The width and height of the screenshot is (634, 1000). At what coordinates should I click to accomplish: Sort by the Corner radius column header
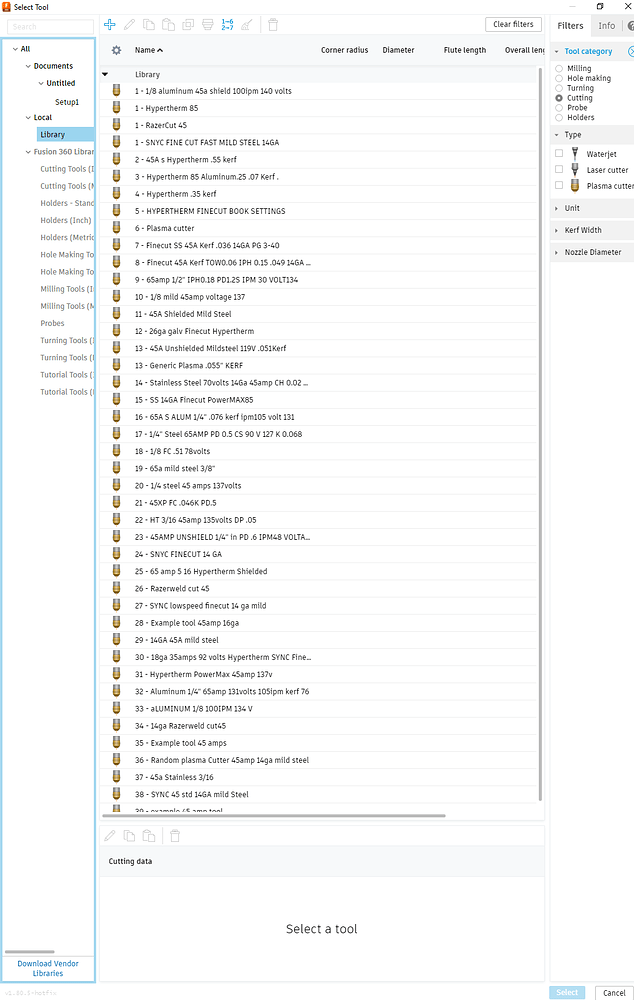click(344, 50)
